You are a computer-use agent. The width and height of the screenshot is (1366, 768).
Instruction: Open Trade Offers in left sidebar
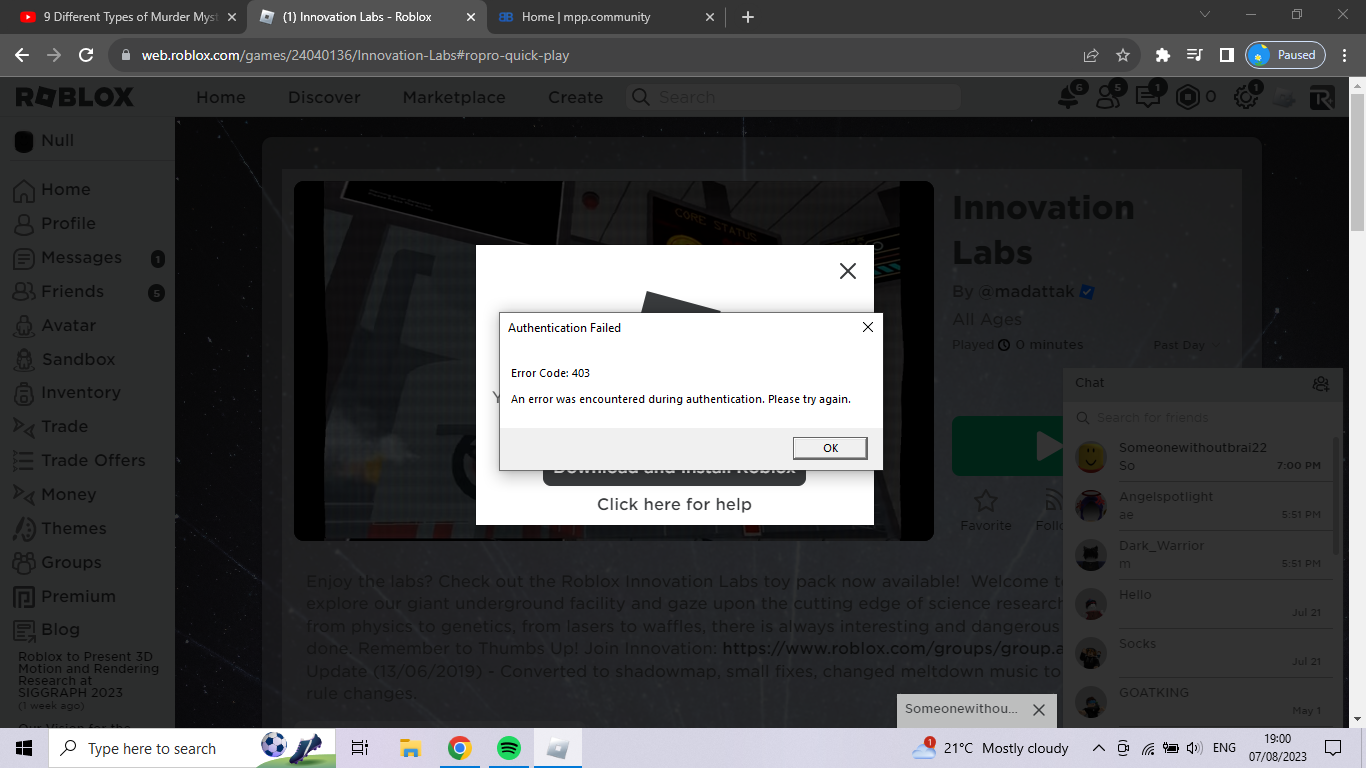pos(93,460)
